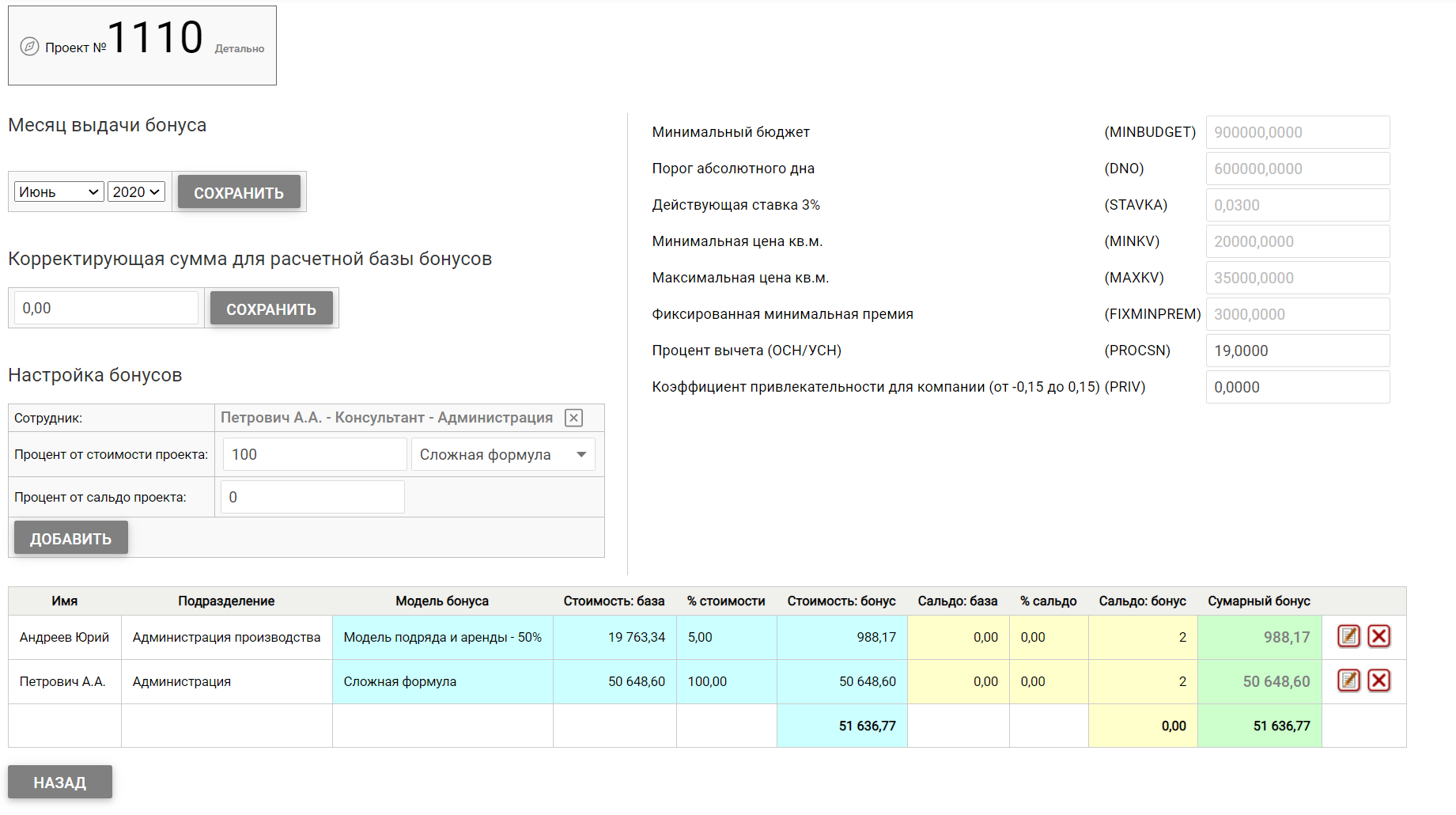
Task: Expand the Сложная формула model dropdown
Action: click(503, 455)
